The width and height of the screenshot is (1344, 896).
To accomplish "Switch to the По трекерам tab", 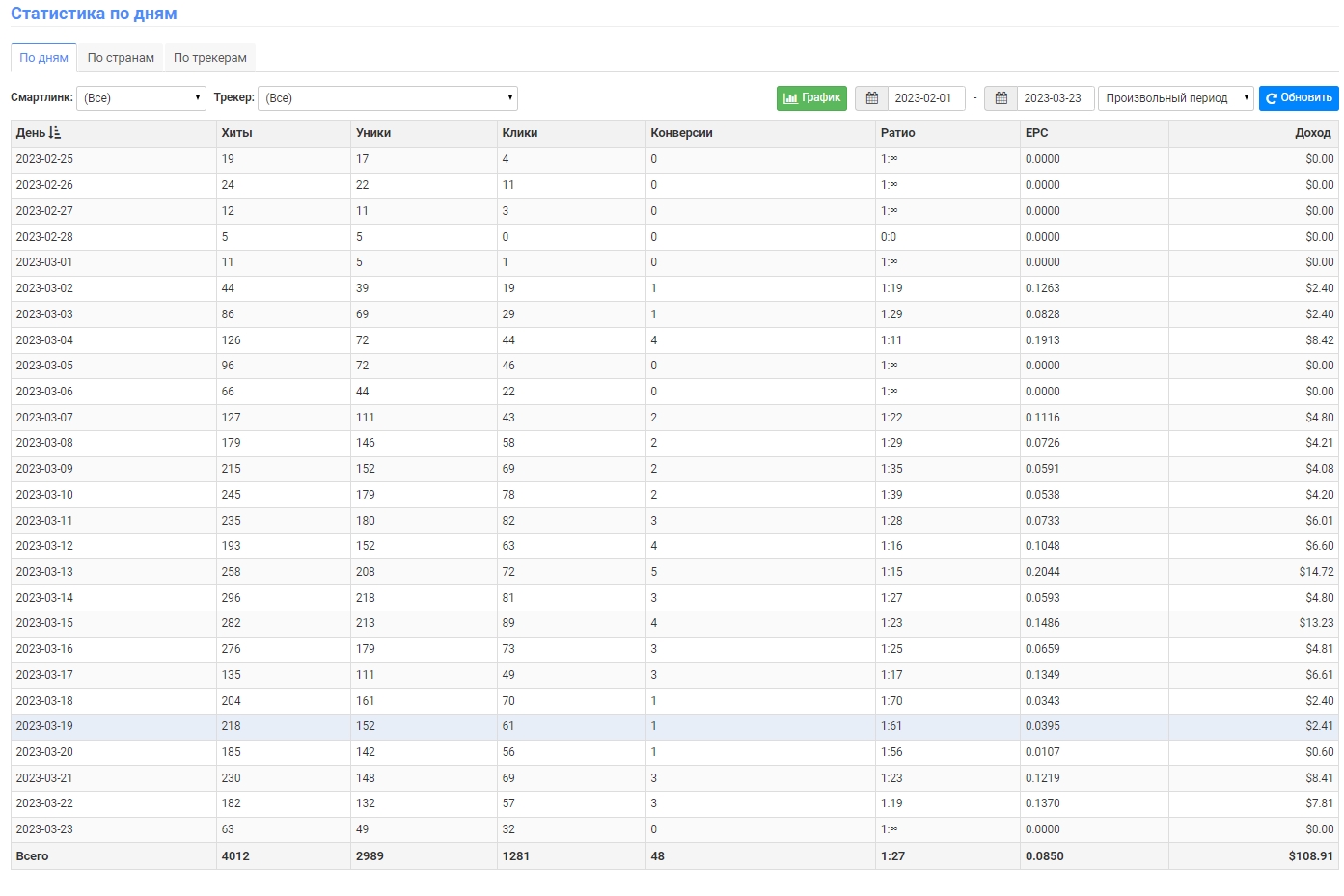I will click(210, 58).
